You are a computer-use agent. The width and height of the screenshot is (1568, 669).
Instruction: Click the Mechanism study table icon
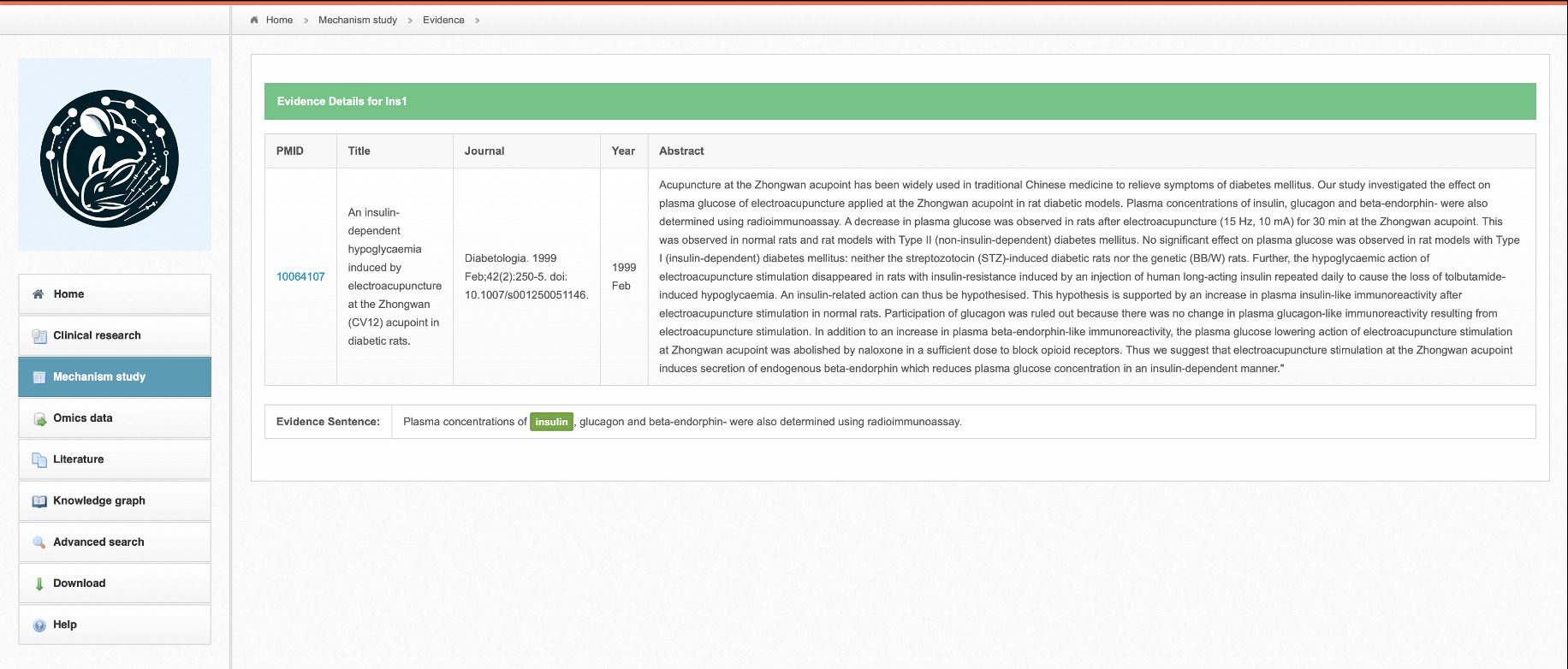[x=39, y=377]
